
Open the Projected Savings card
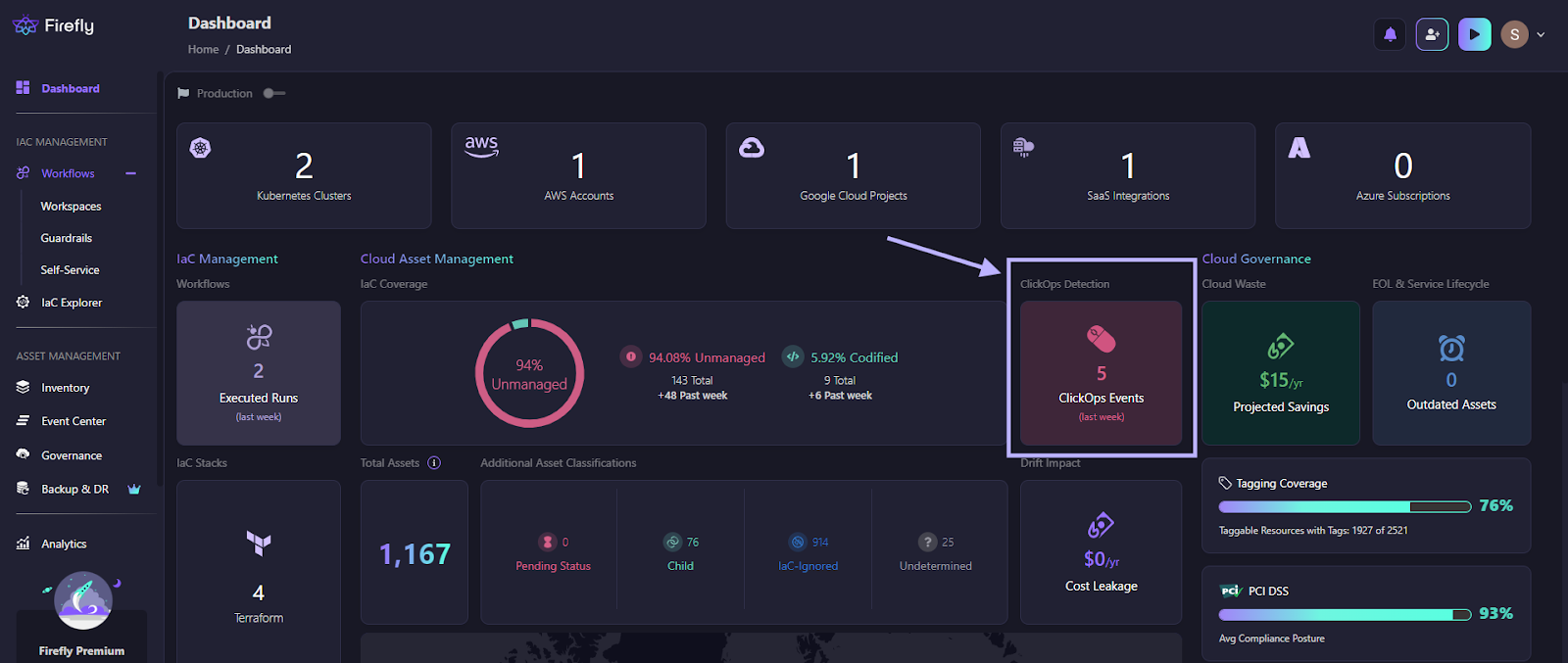[x=1281, y=373]
